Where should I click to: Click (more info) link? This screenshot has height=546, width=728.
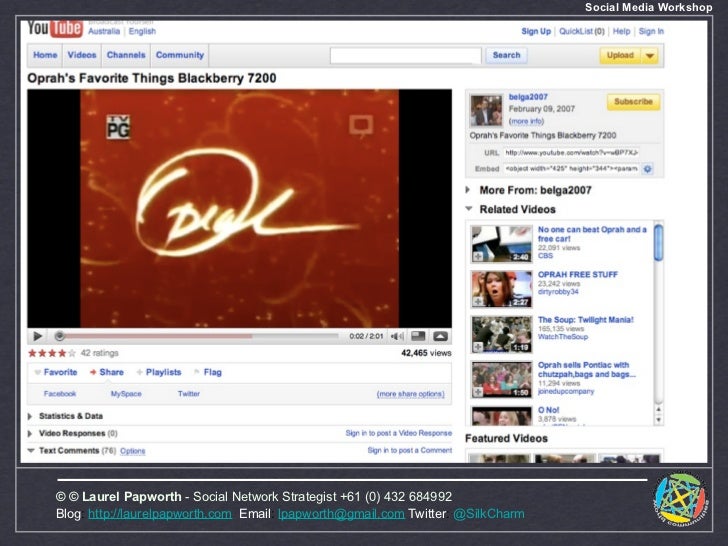(526, 122)
